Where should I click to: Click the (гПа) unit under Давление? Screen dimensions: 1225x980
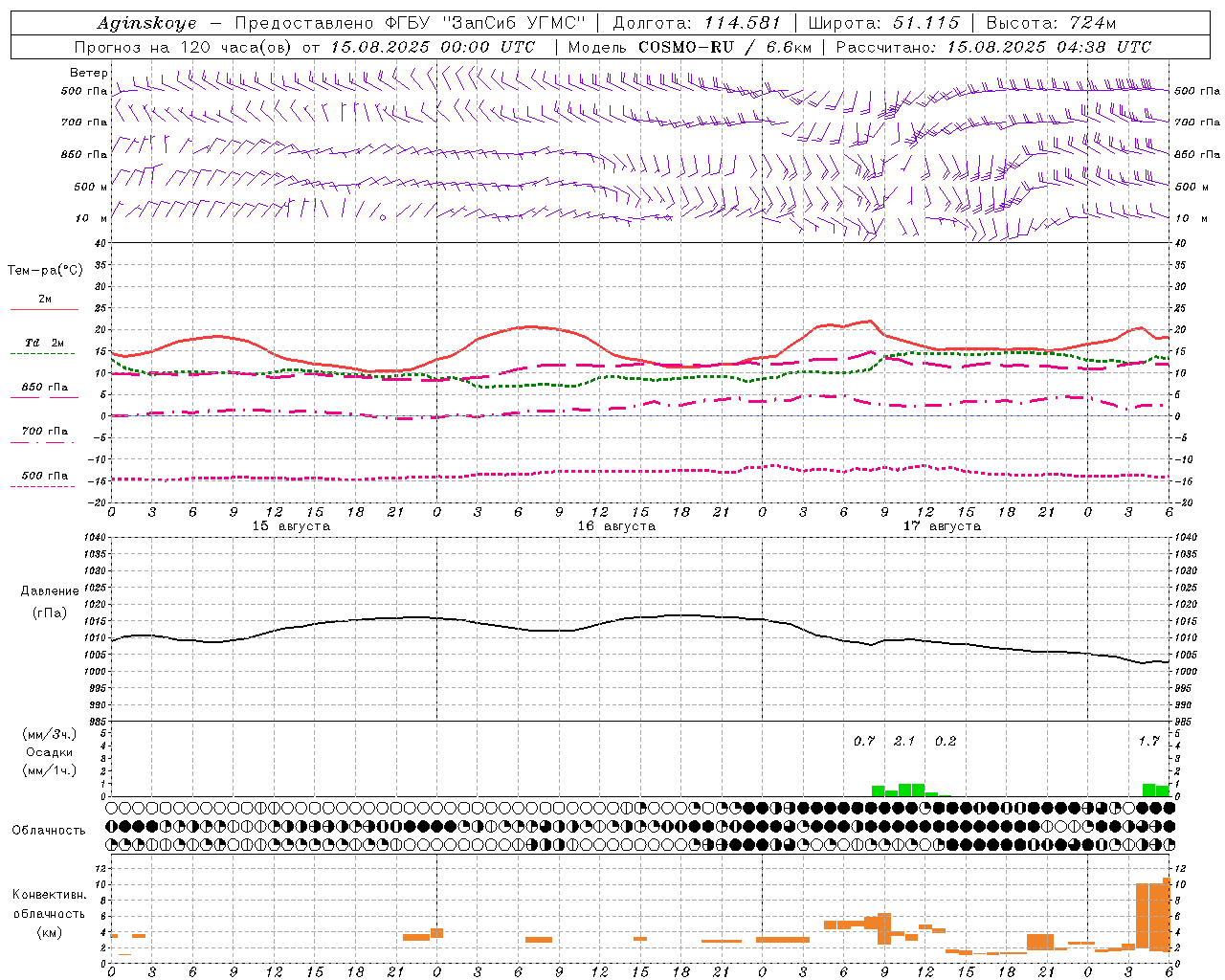(x=50, y=612)
